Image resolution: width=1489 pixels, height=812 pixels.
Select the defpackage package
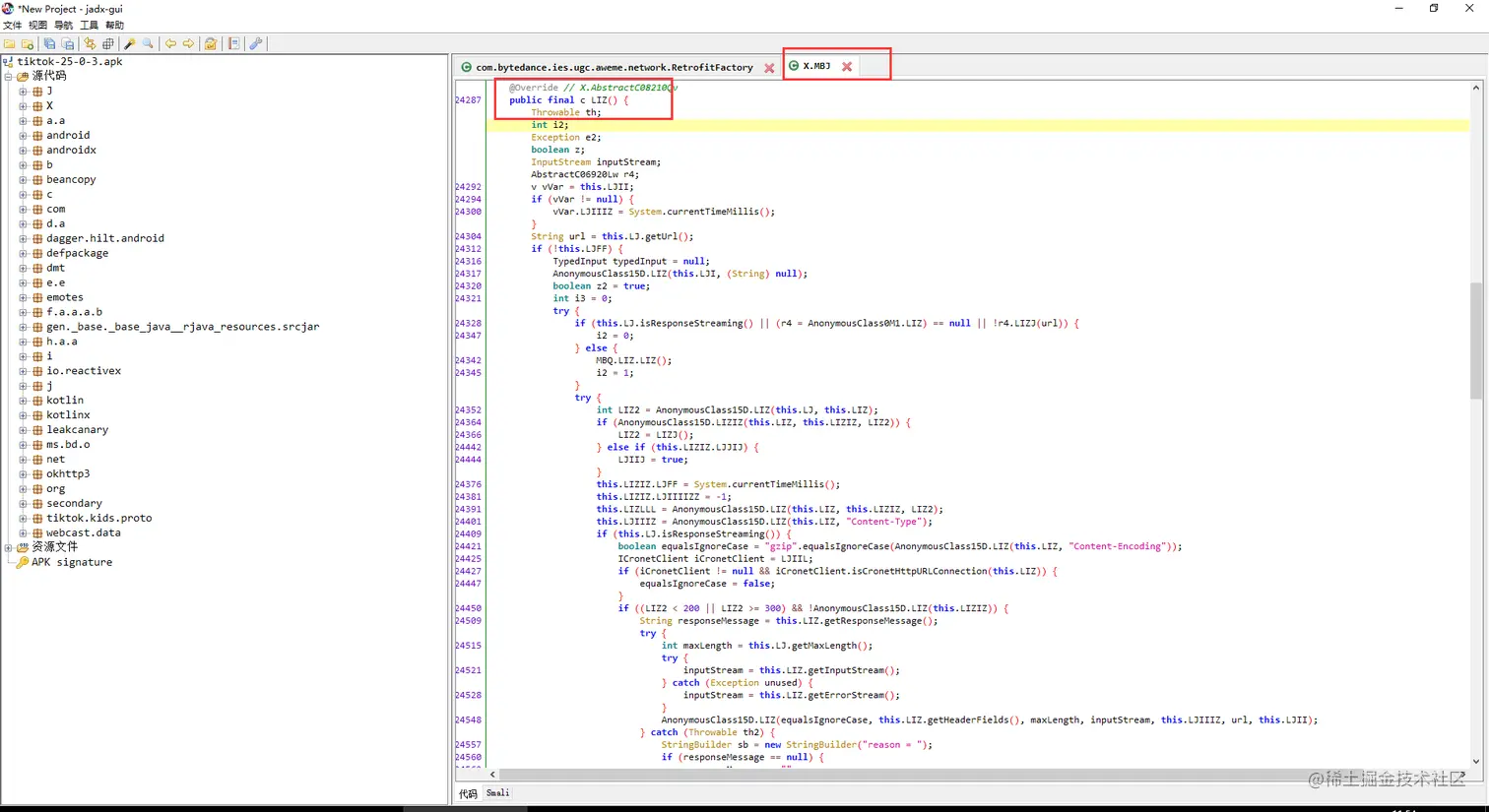77,253
